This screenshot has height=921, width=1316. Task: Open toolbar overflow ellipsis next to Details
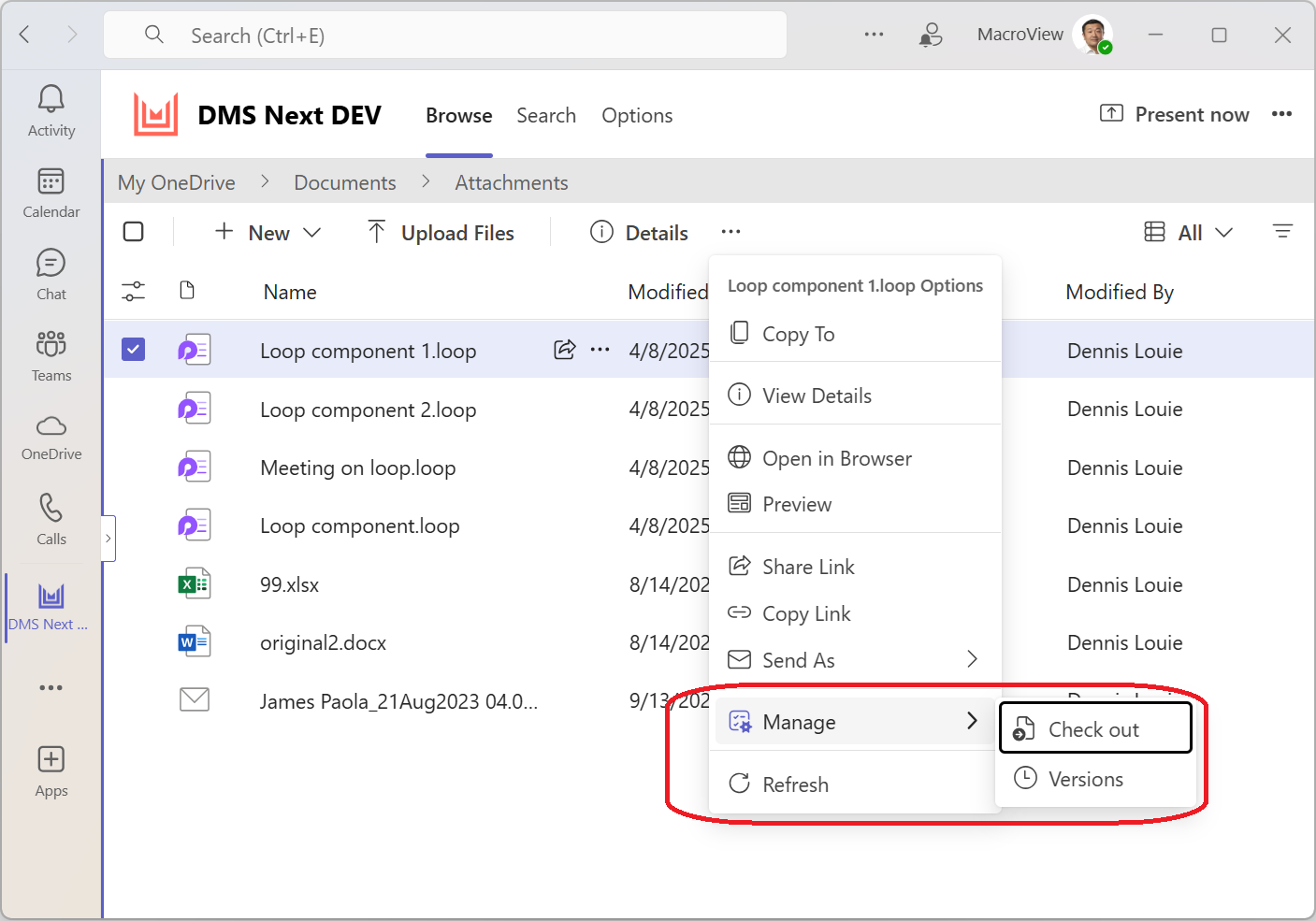pyautogui.click(x=731, y=232)
